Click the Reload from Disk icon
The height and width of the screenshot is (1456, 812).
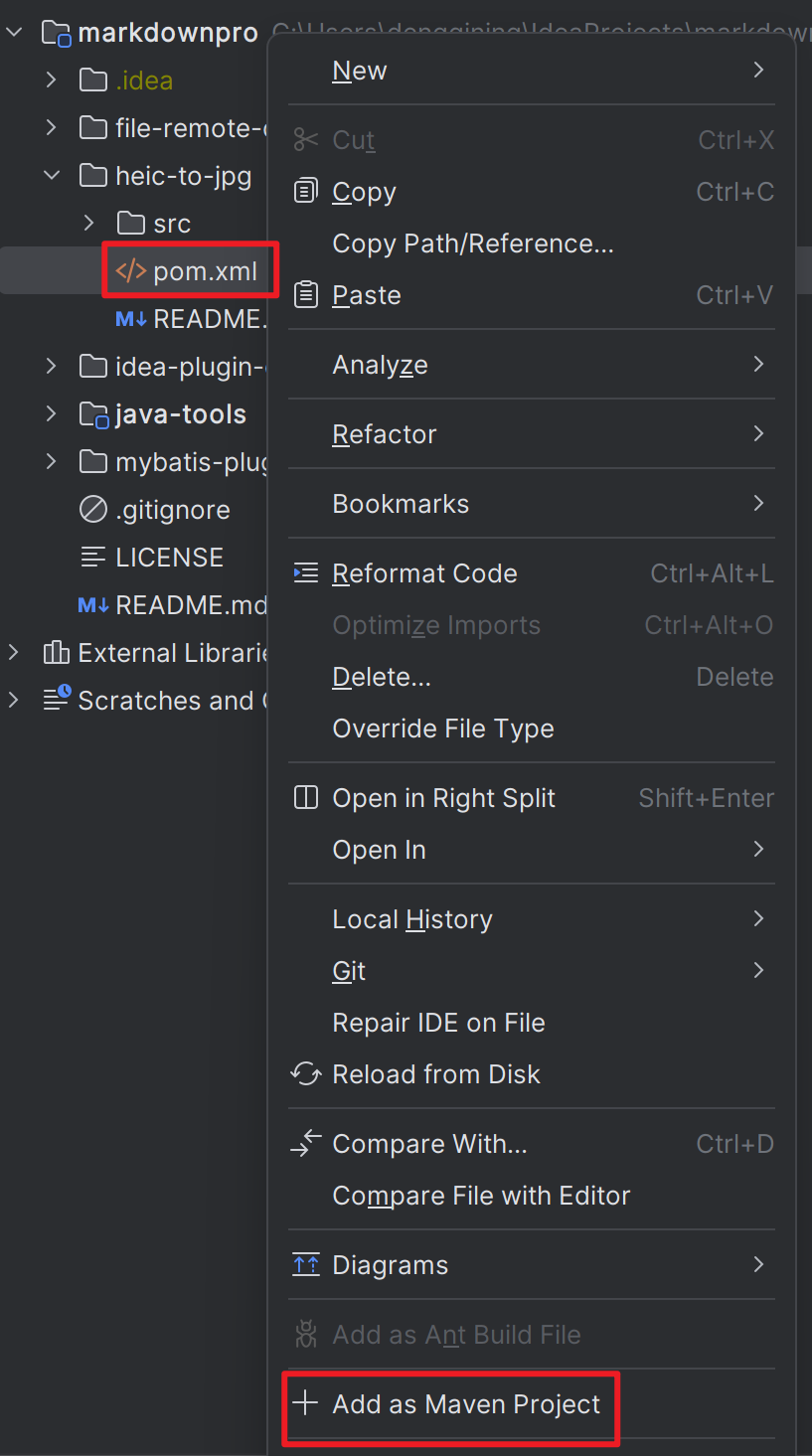[x=306, y=1073]
